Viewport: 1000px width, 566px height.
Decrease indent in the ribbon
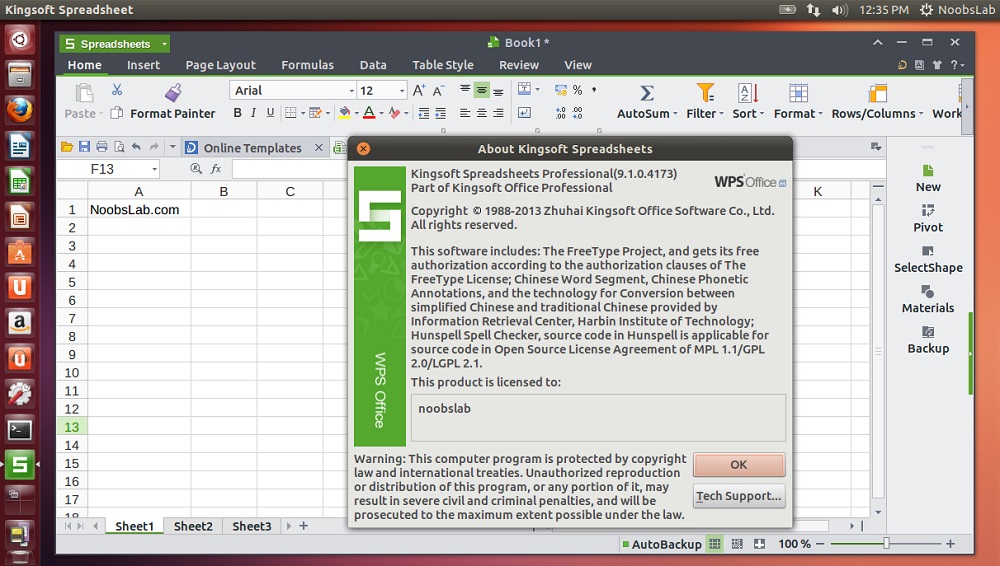click(423, 113)
